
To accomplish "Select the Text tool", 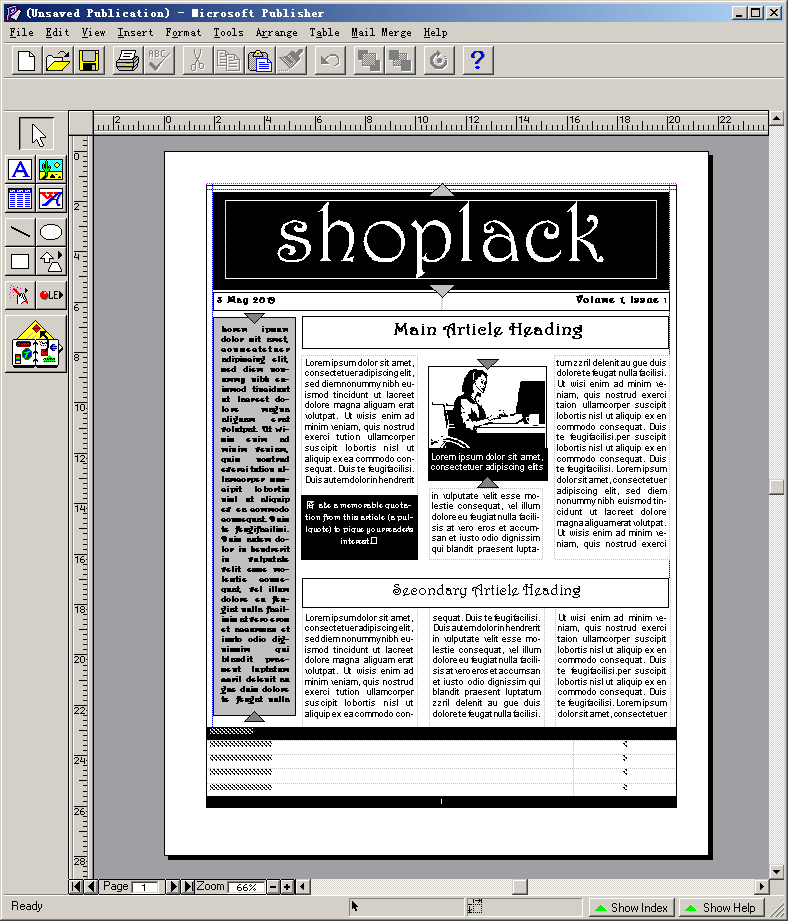I will pyautogui.click(x=20, y=169).
